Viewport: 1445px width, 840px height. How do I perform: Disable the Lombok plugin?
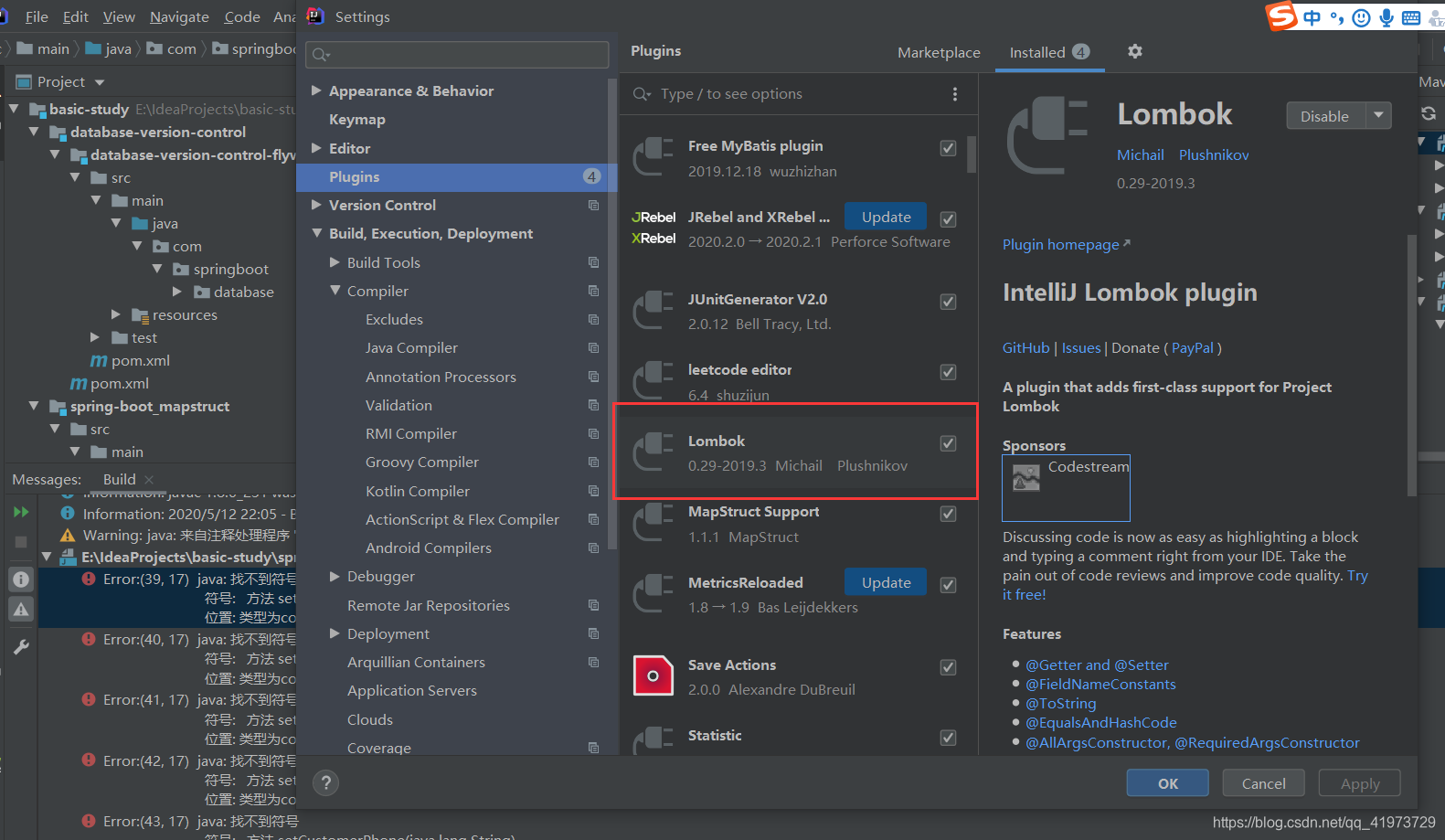coord(1325,115)
